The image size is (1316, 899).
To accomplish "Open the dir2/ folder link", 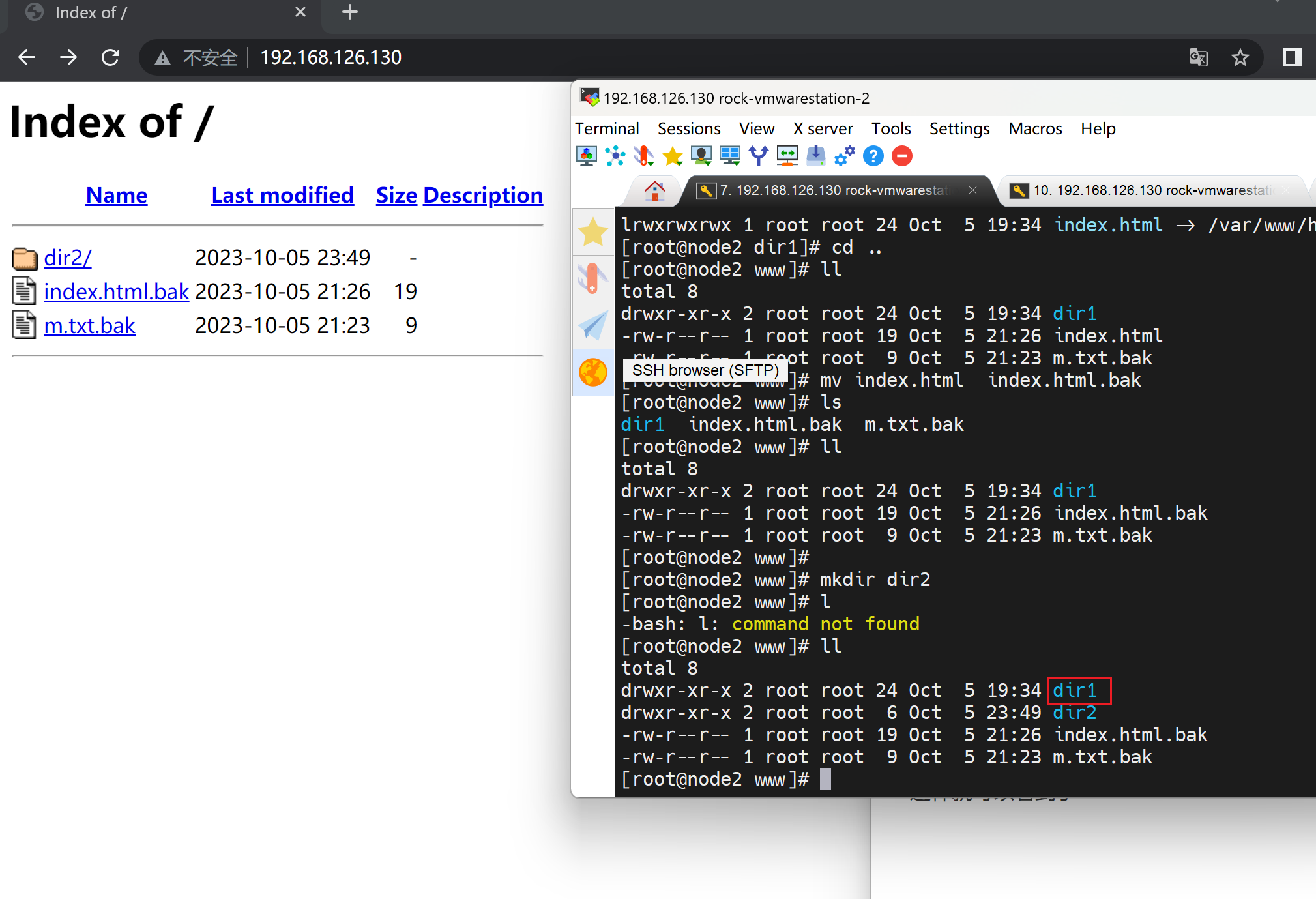I will tap(68, 258).
